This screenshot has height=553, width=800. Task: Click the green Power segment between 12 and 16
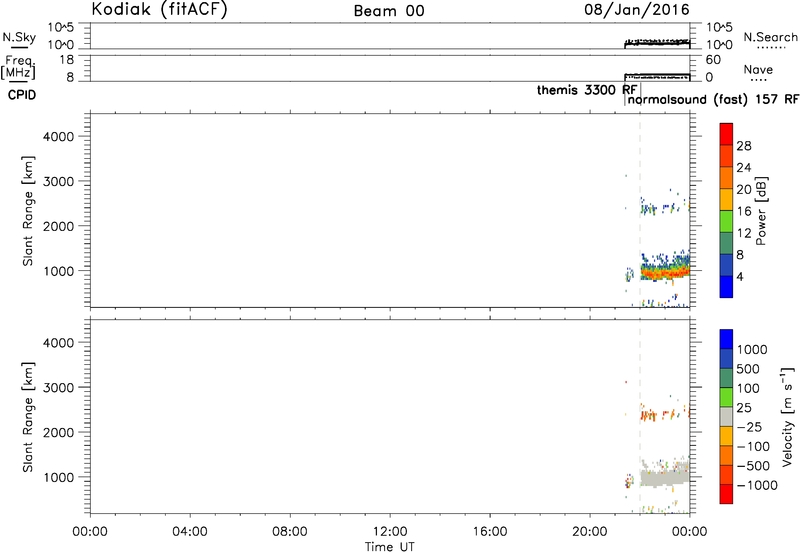coord(726,221)
